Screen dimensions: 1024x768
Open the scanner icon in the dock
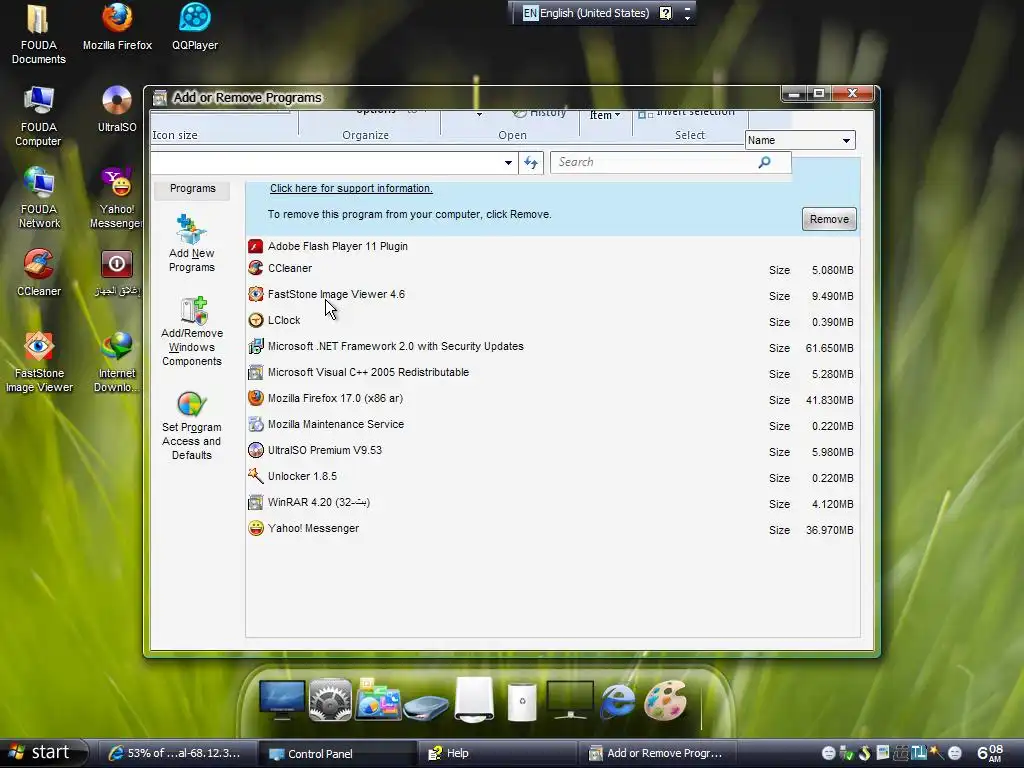(x=426, y=708)
